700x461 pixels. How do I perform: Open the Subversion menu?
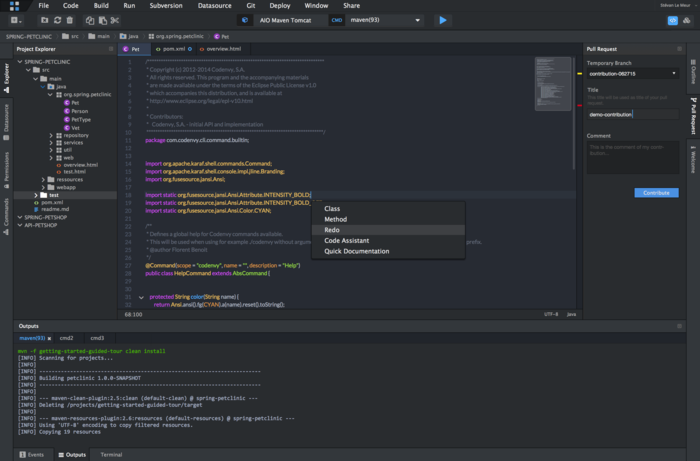165,5
